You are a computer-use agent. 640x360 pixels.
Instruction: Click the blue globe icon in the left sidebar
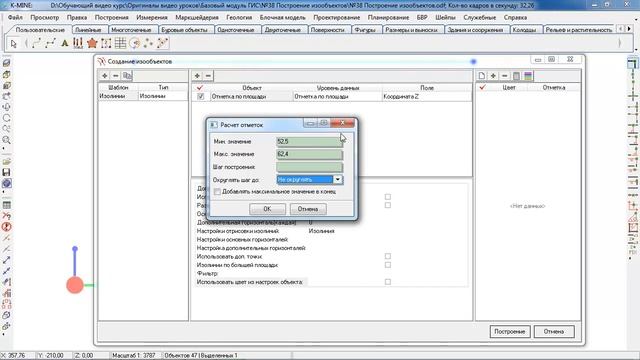coord(7,183)
